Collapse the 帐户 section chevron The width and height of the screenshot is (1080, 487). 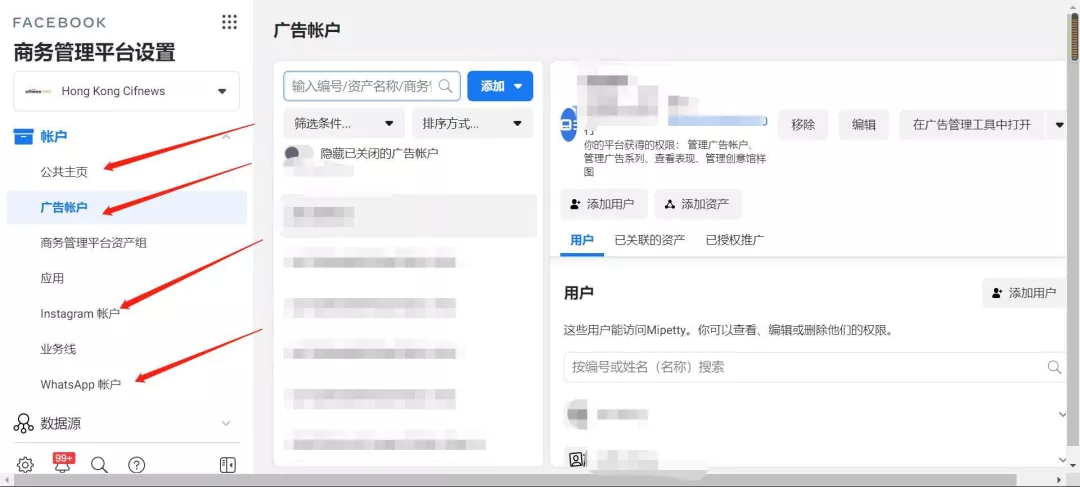tap(226, 136)
